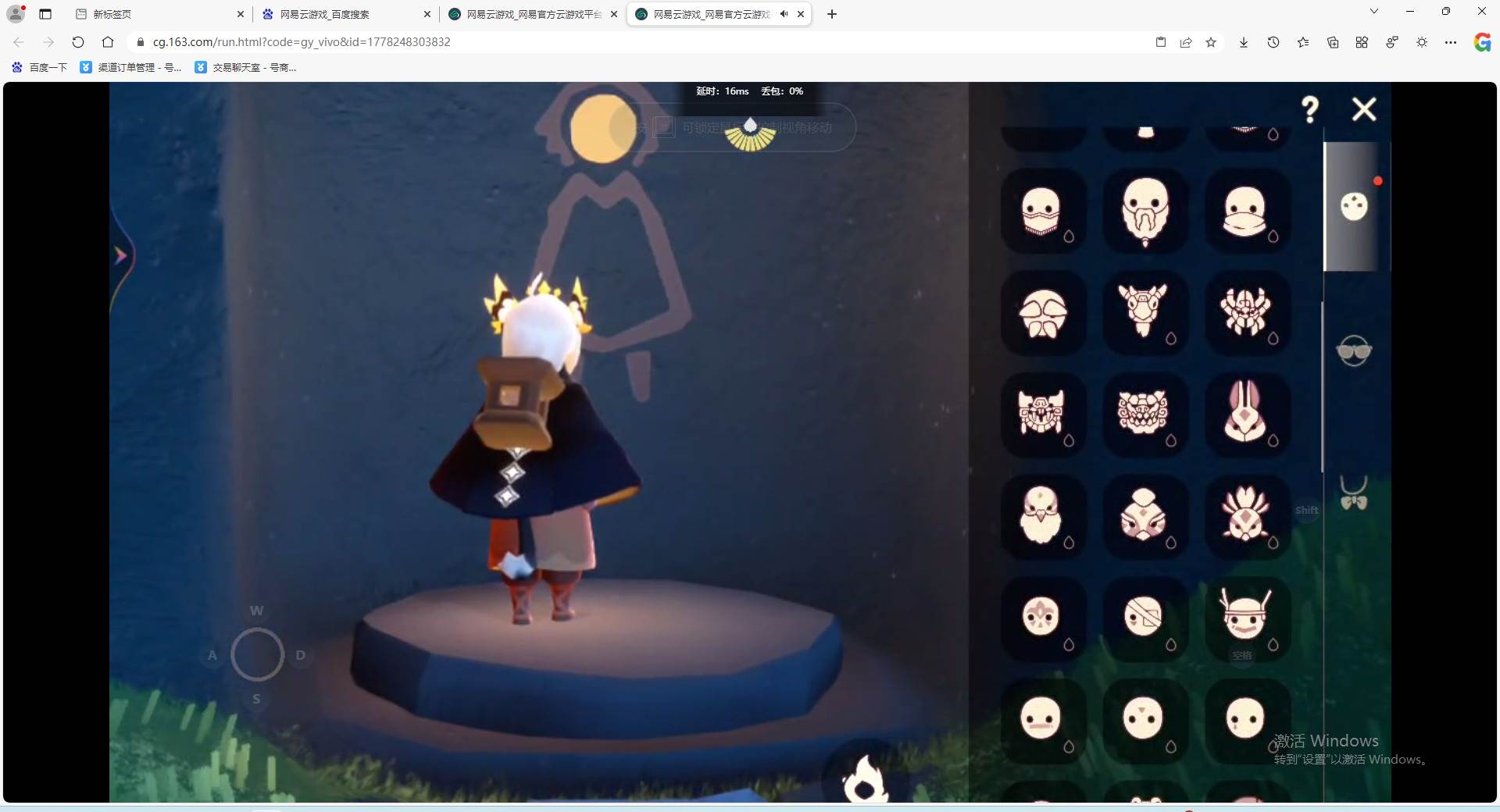Switch to the 网易云游戏_网易官方云游戏平台 tab

coord(534,14)
